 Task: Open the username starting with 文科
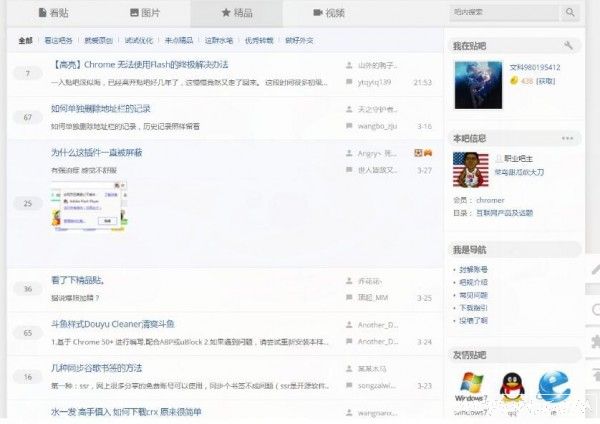pos(535,67)
